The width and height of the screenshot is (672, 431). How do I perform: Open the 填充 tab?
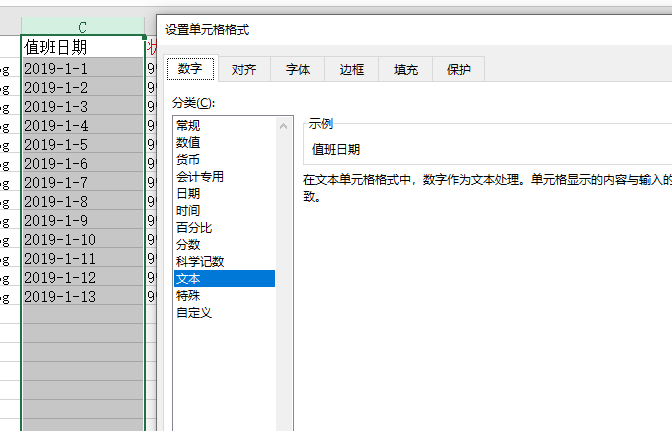406,69
